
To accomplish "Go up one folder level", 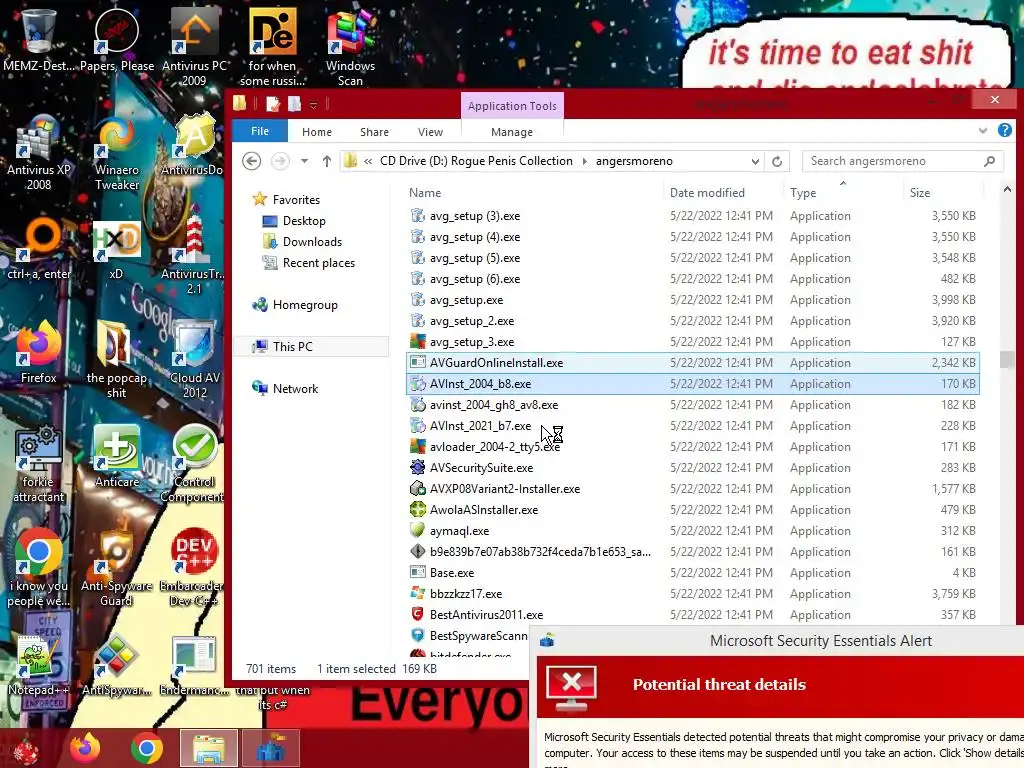I will click(327, 161).
